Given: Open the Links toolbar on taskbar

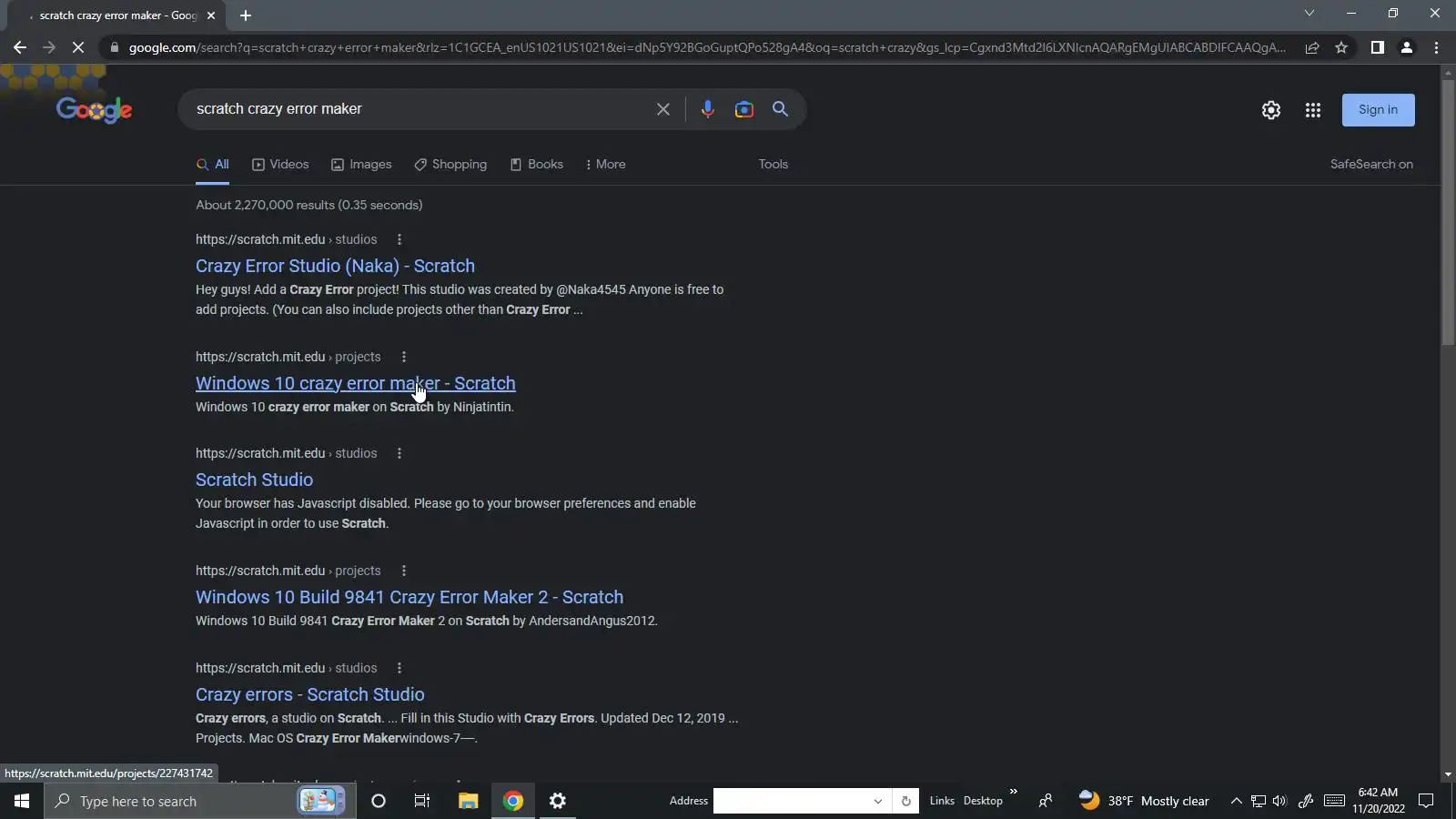Looking at the screenshot, I should coord(942,801).
